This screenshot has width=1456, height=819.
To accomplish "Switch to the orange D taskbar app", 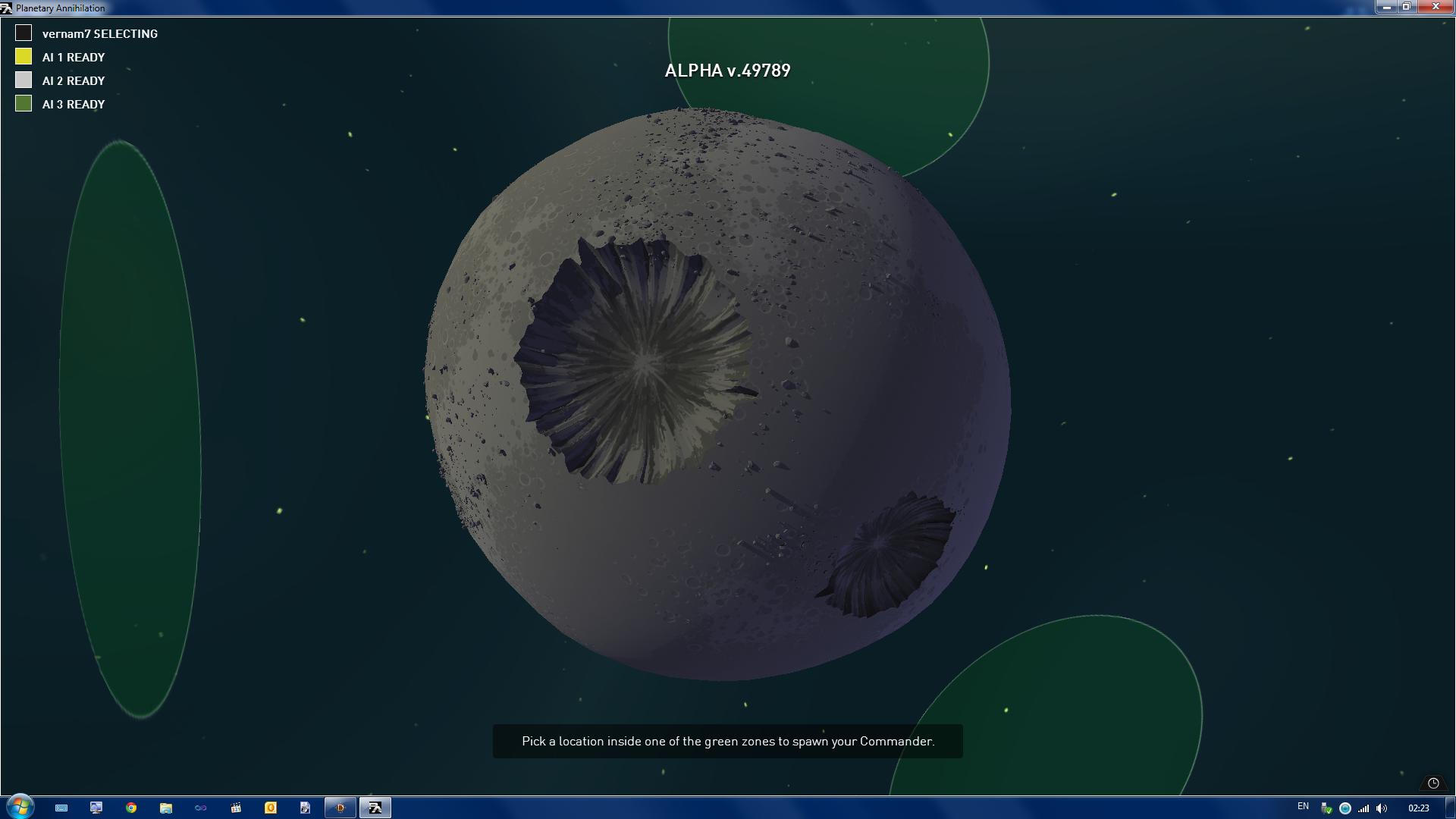I will pos(340,808).
